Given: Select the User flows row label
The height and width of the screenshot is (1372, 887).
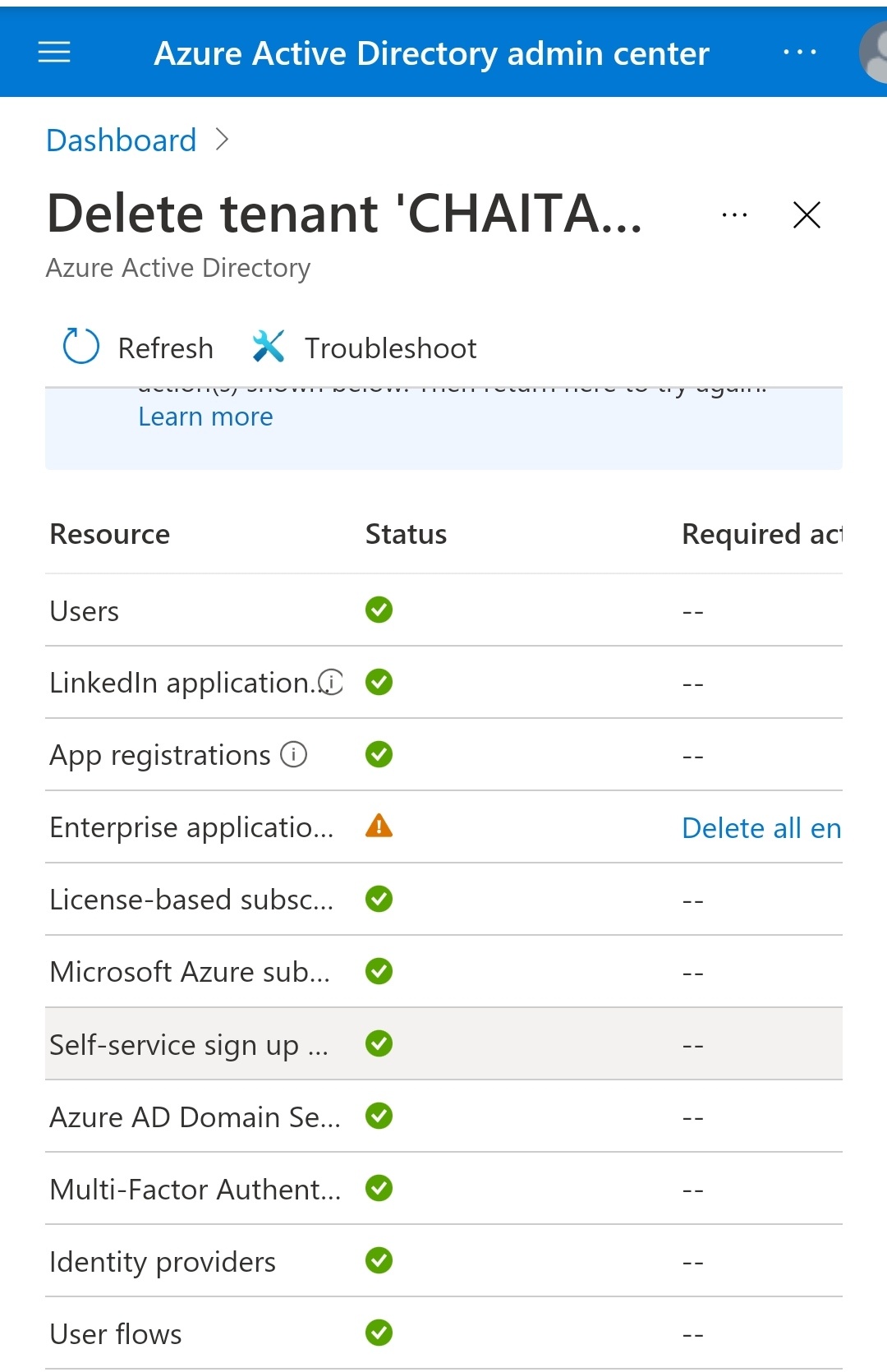Looking at the screenshot, I should coord(116,1334).
